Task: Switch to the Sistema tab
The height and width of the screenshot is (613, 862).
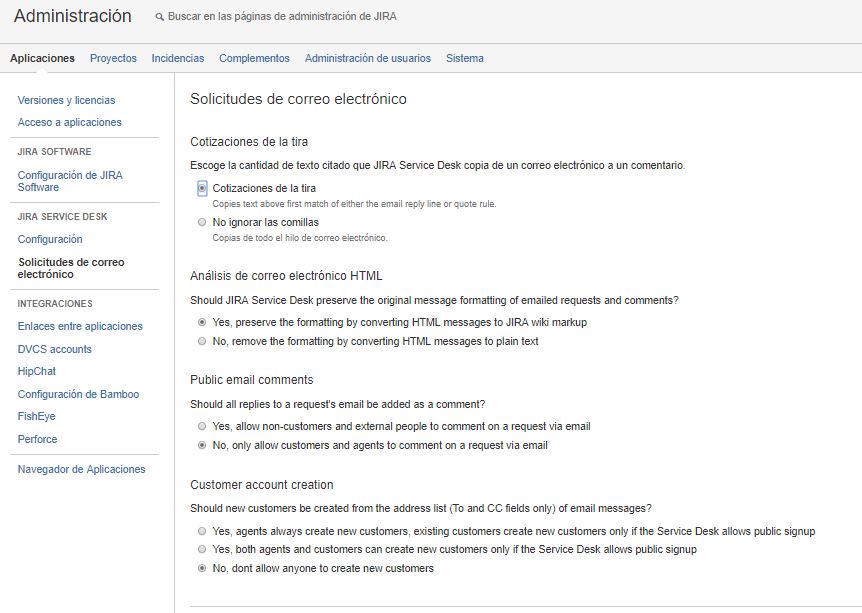Action: tap(465, 58)
